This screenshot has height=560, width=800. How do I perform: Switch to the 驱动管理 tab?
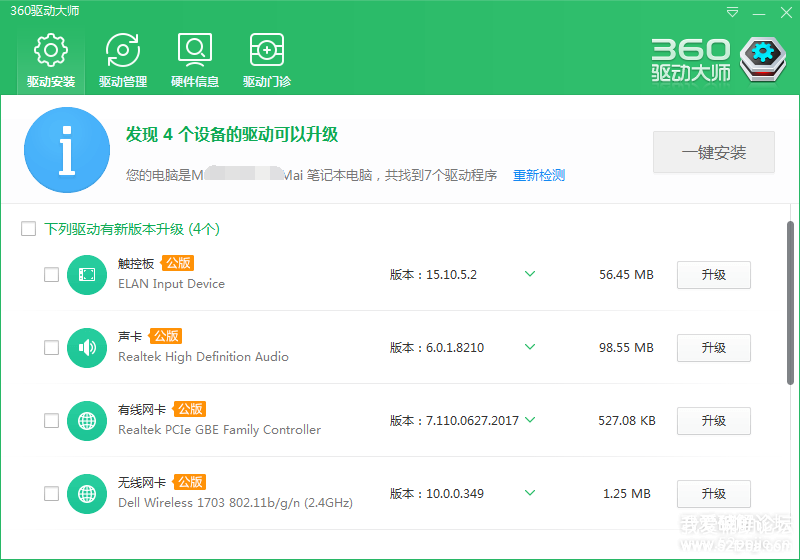tap(123, 60)
